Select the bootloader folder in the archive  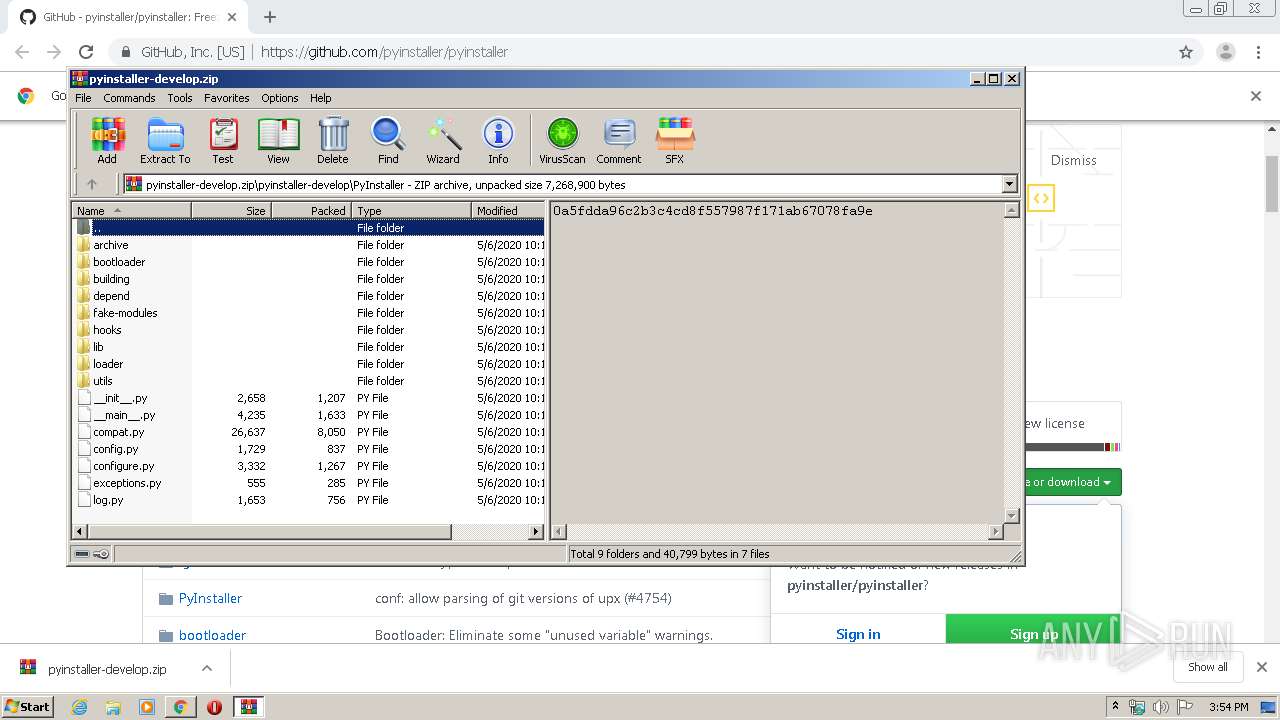pos(310,262)
